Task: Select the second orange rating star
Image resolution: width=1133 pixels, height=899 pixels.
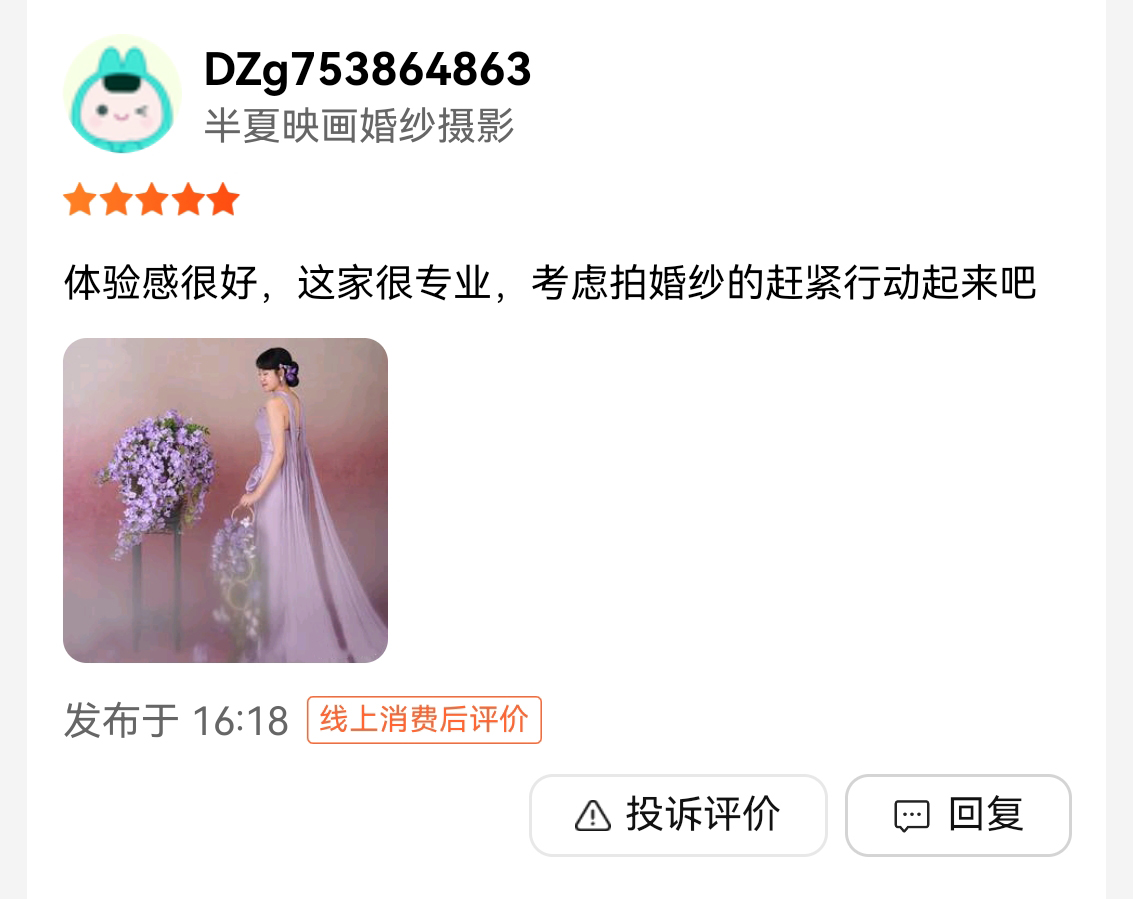Action: (116, 199)
